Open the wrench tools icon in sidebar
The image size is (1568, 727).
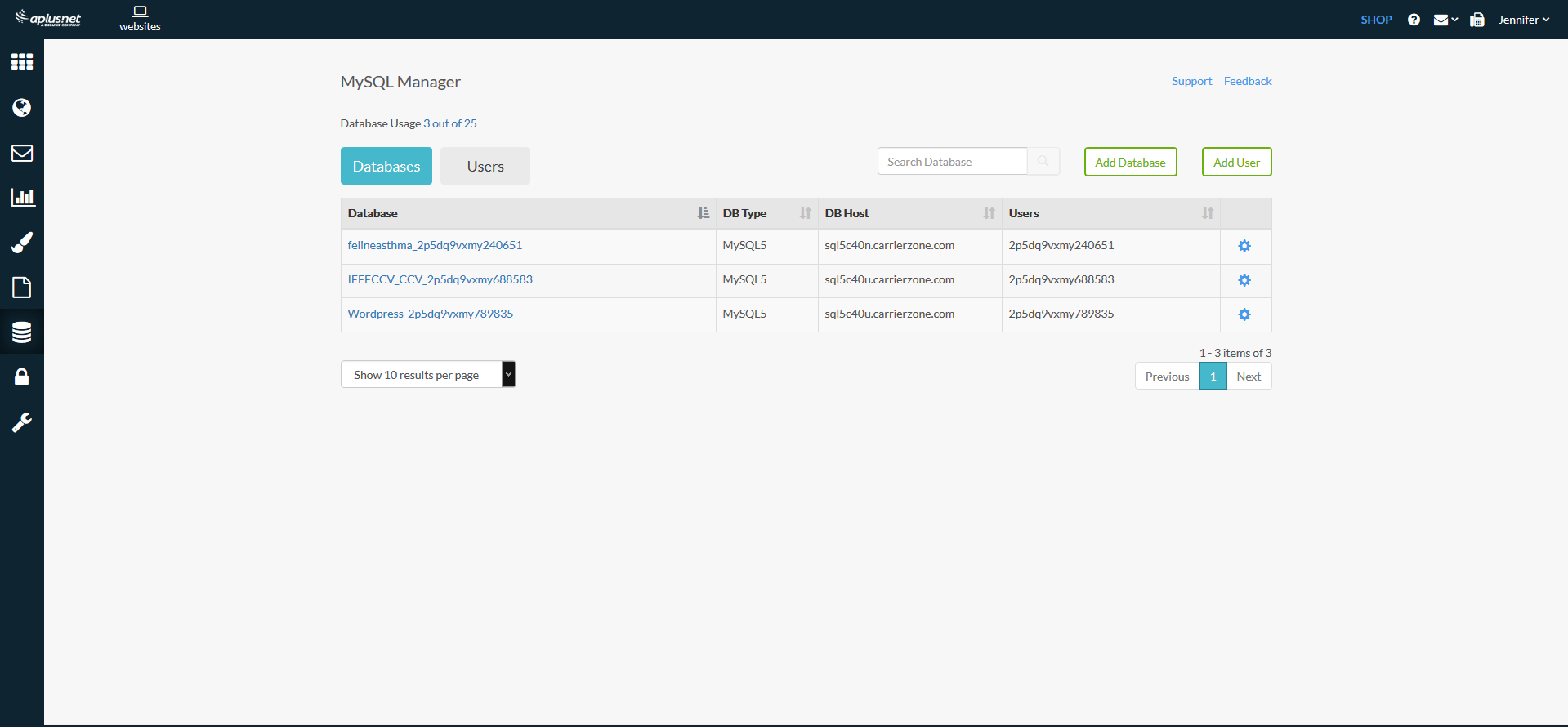22,422
